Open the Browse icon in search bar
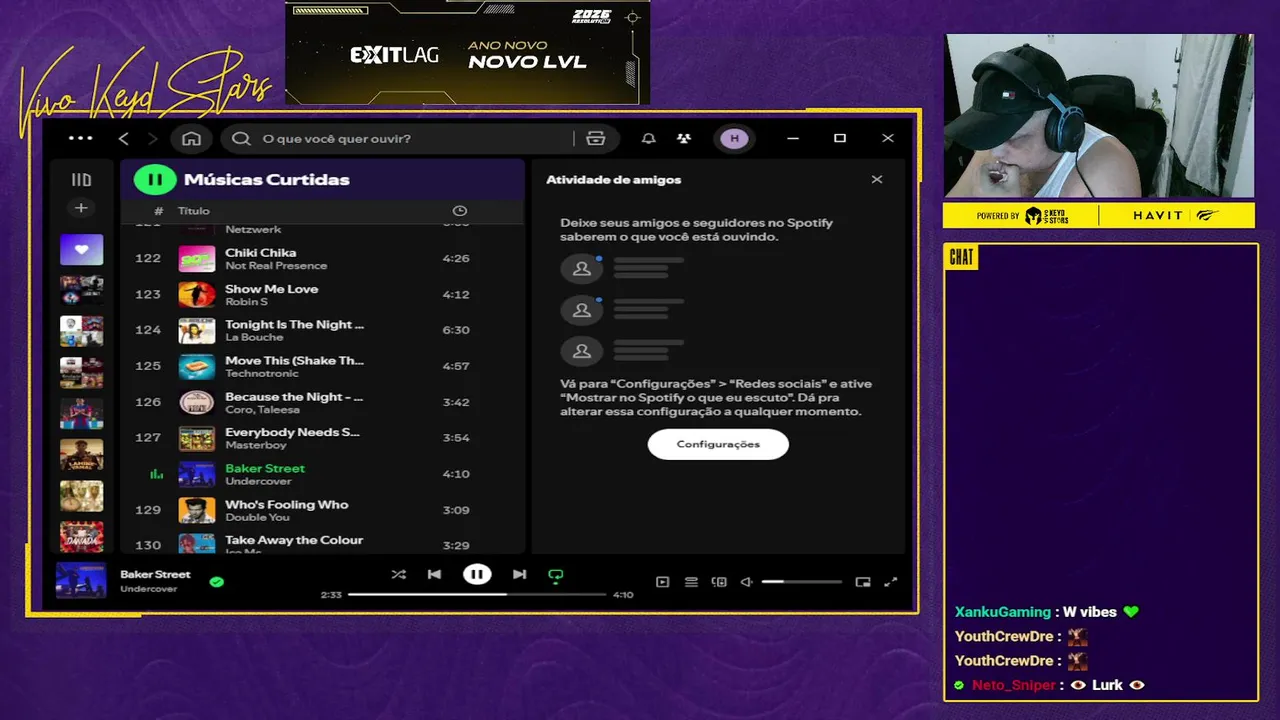This screenshot has height=720, width=1280. click(x=596, y=139)
